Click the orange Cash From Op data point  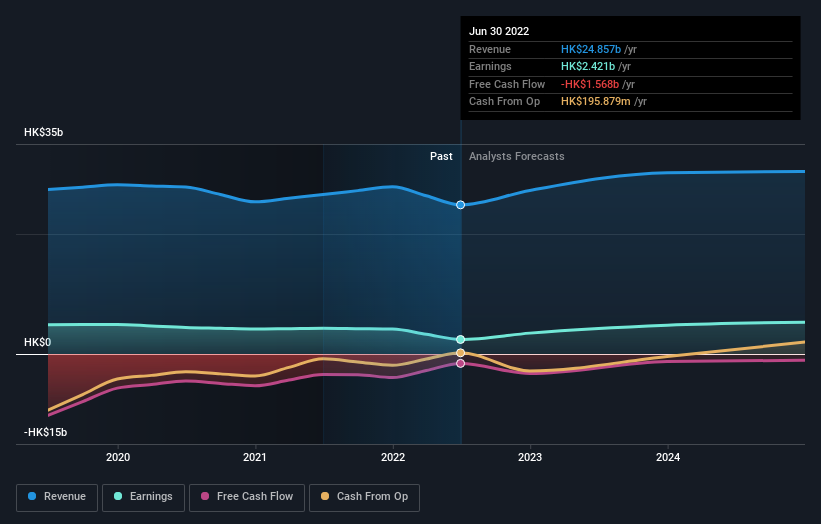tap(460, 353)
